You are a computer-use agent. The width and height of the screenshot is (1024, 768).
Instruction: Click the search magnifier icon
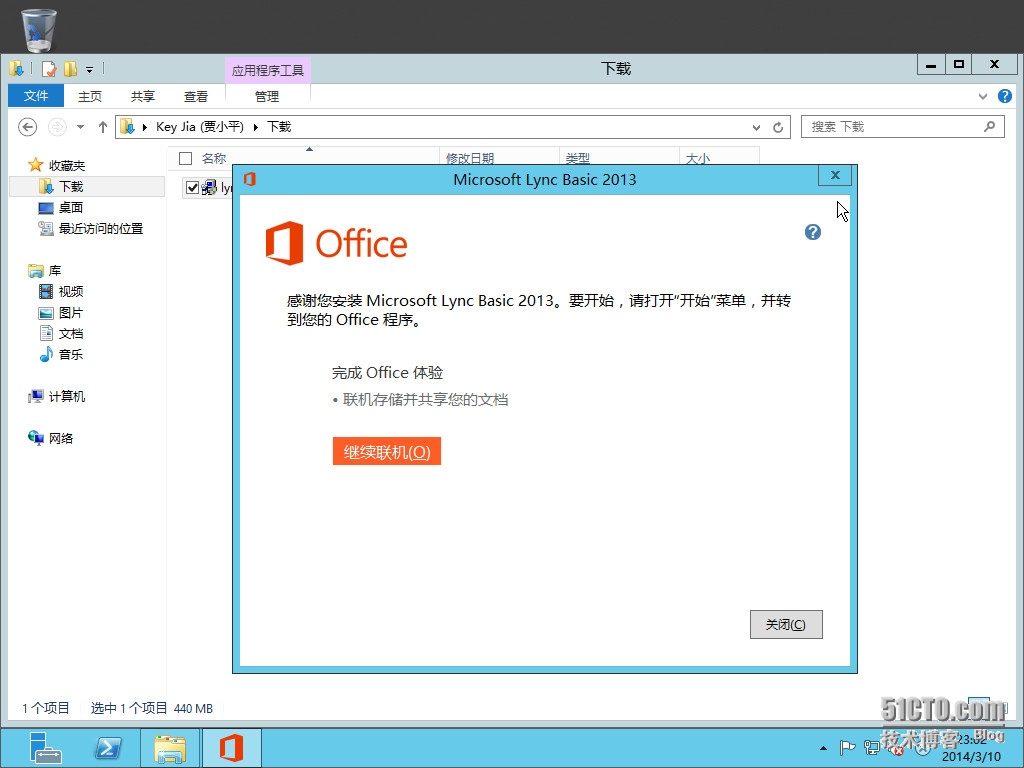click(x=989, y=126)
